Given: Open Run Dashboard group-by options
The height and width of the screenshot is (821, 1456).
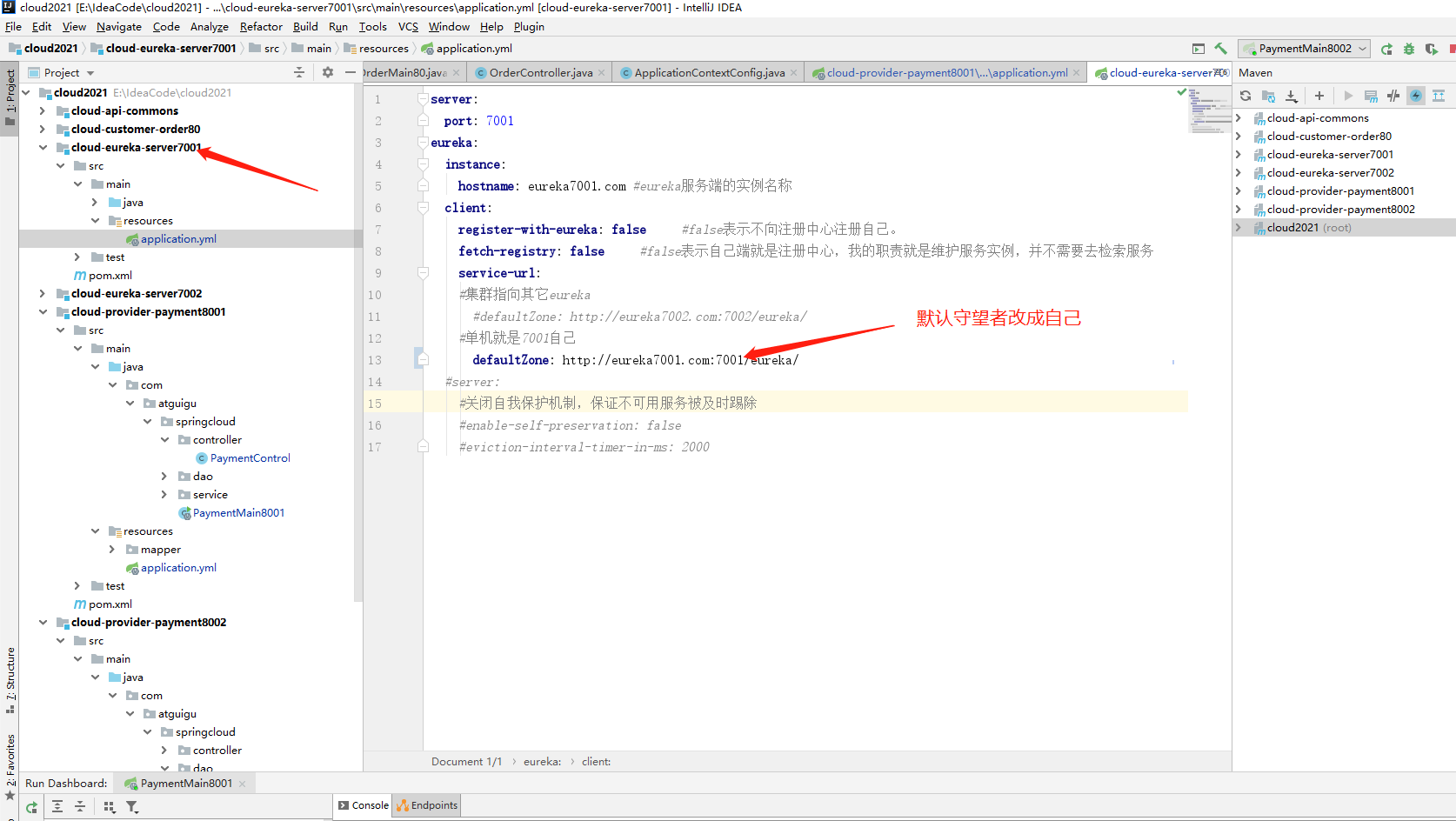Looking at the screenshot, I should (110, 807).
